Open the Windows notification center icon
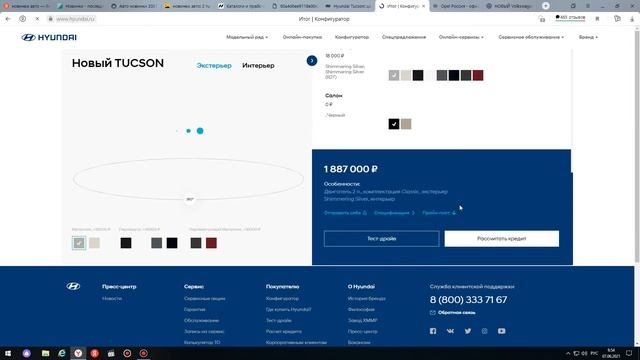 (629, 353)
